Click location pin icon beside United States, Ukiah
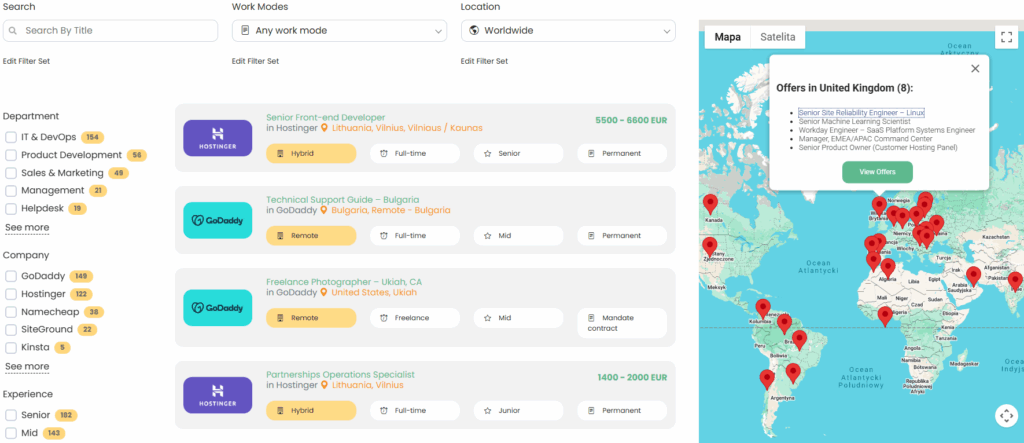1024x443 pixels. tap(323, 293)
